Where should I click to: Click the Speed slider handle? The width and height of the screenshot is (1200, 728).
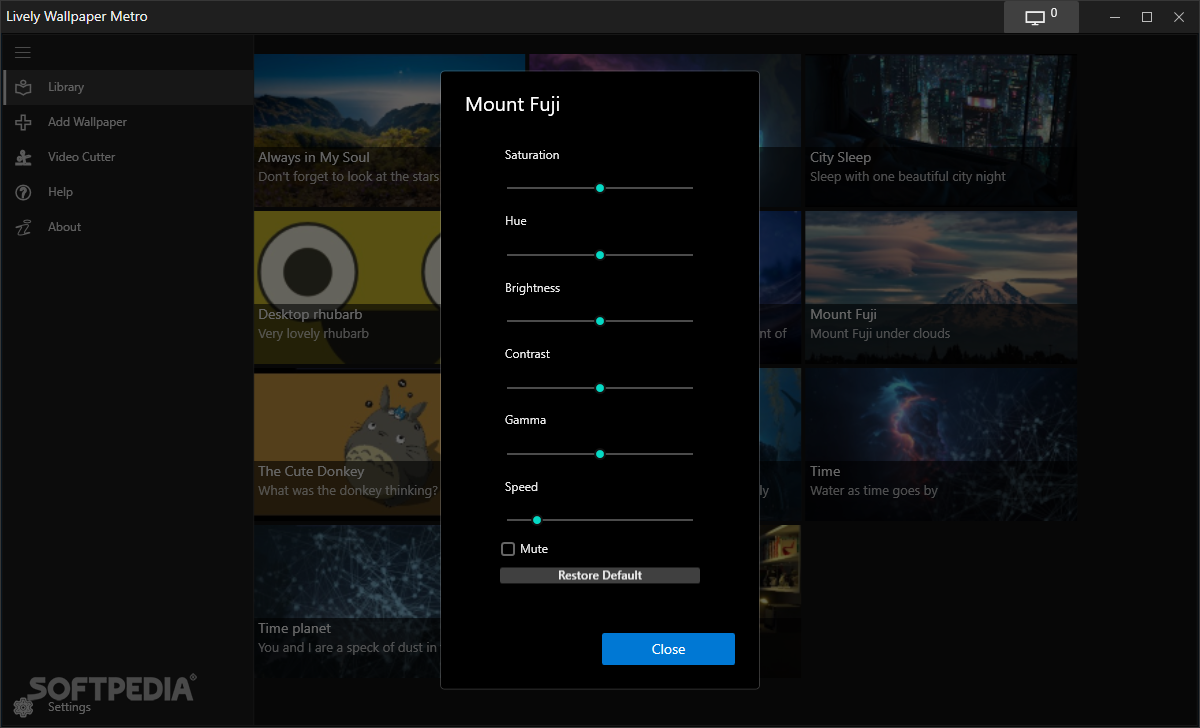pos(537,520)
